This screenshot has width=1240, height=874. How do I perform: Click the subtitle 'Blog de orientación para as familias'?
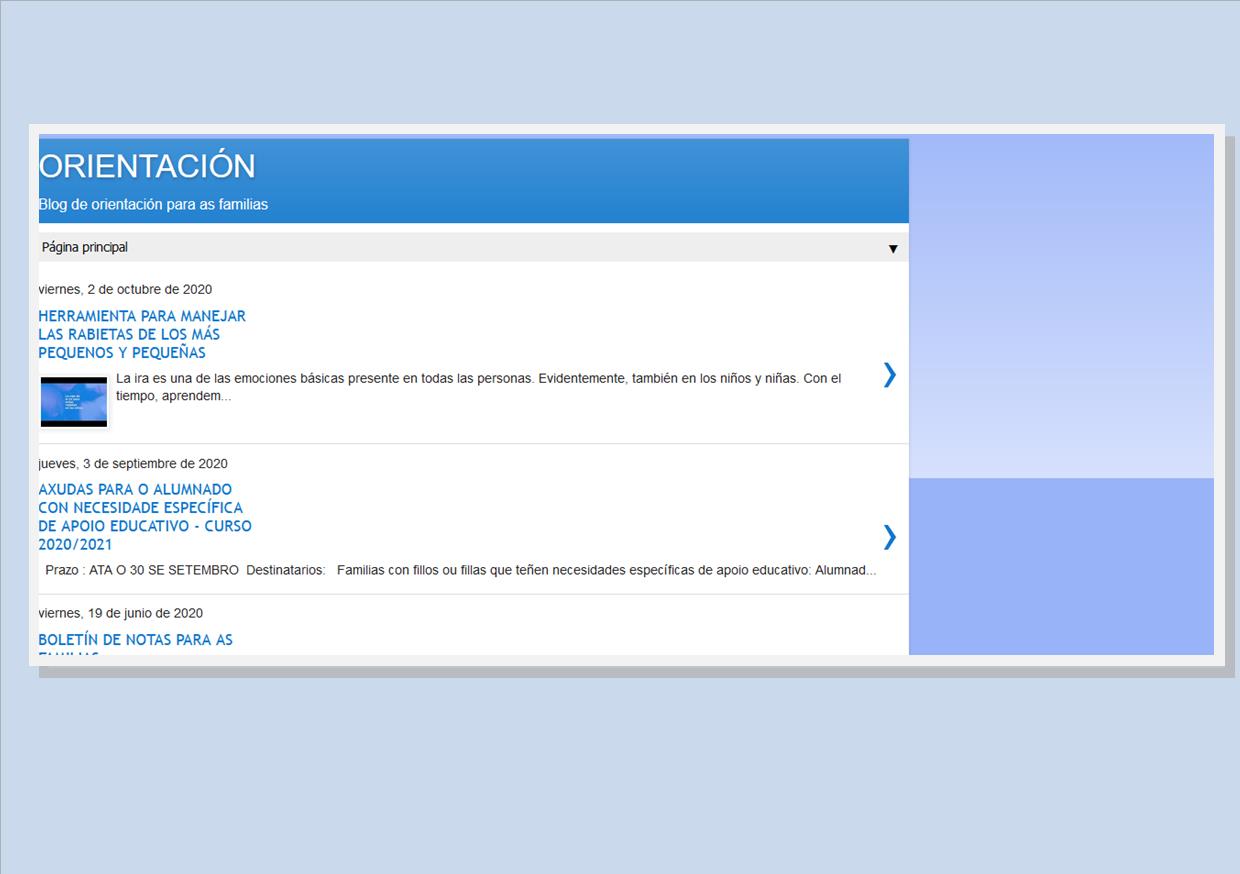click(x=153, y=205)
